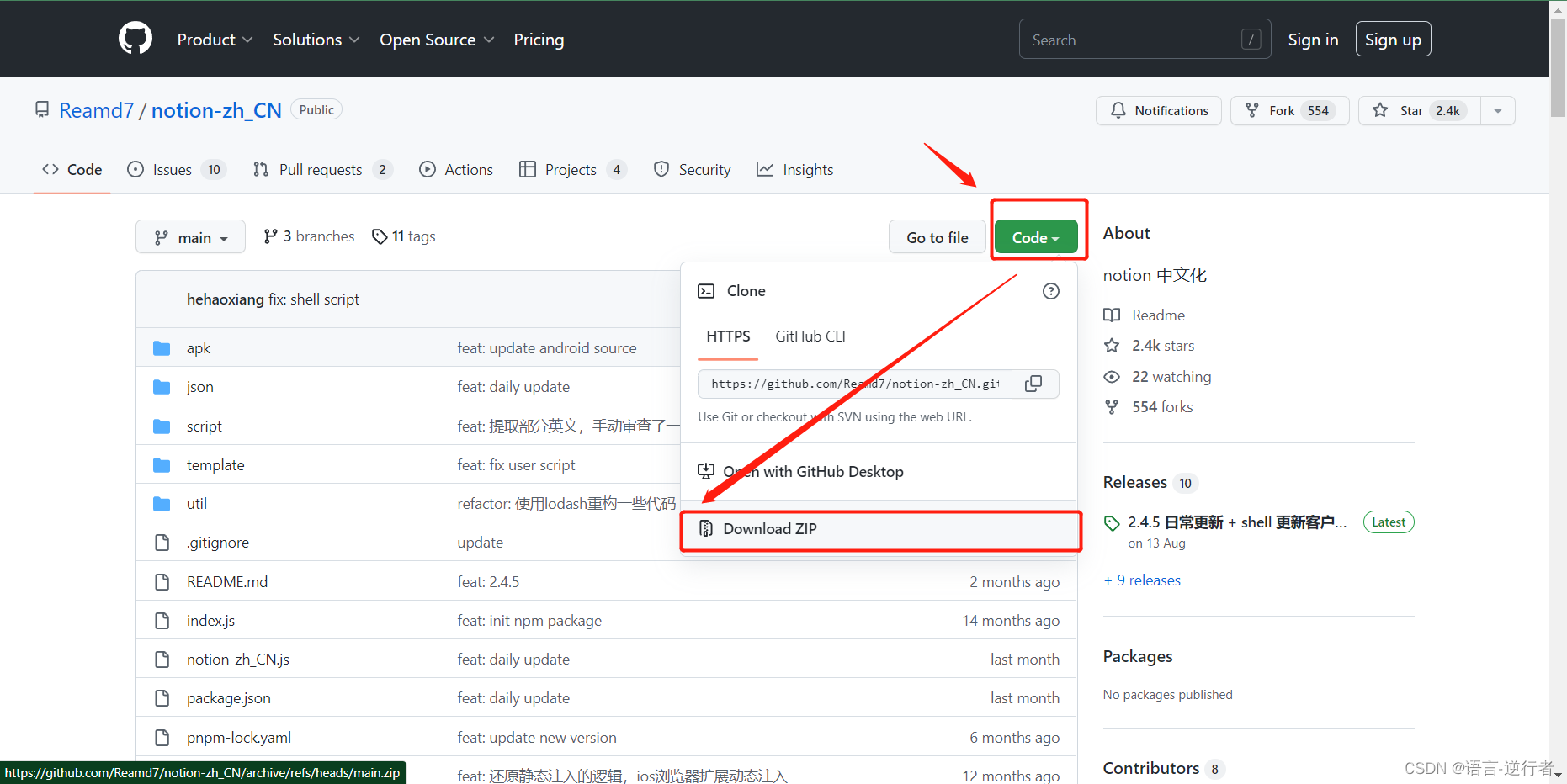Open the 3 branches link
The image size is (1567, 784).
[309, 236]
